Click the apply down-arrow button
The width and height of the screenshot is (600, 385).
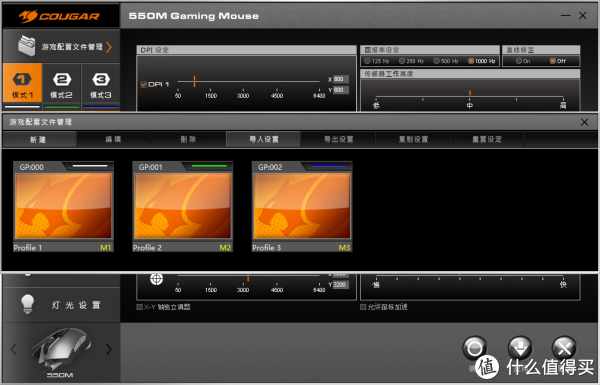pos(520,348)
